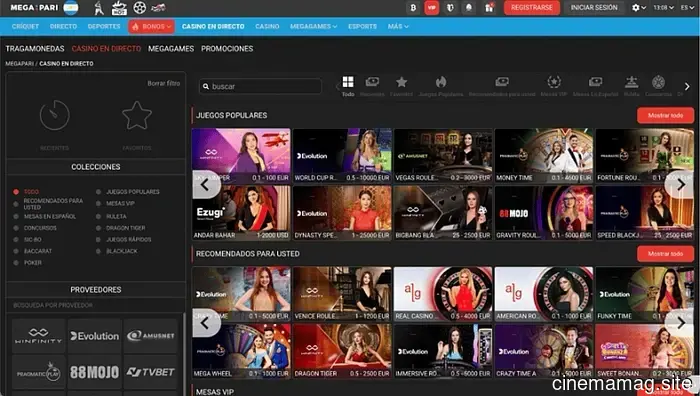Viewport: 700px width, 396px height.
Task: Open the ES language dropdown
Action: tap(687, 8)
